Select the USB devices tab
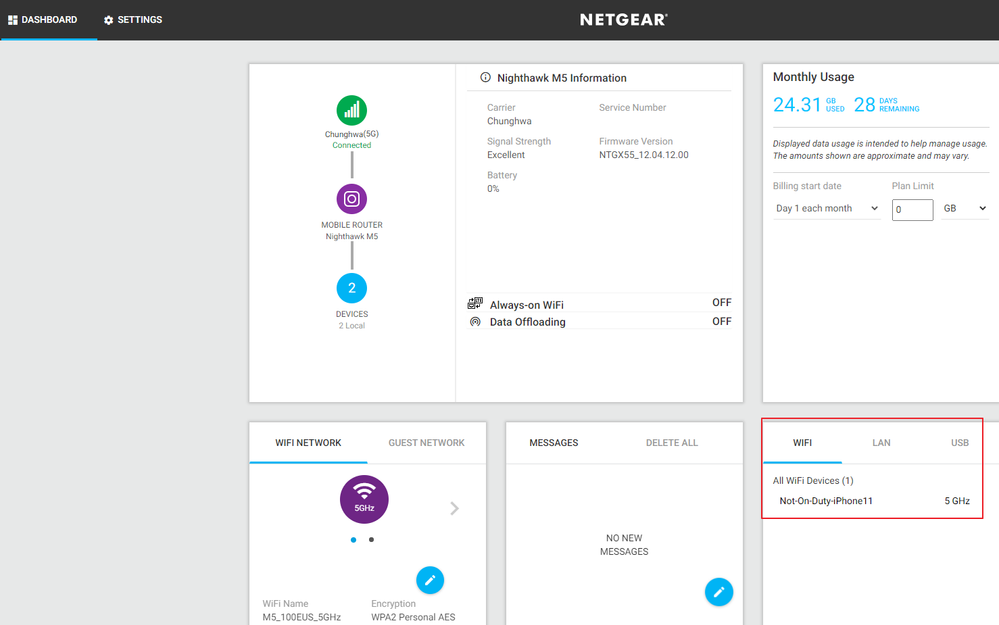The image size is (999, 625). [959, 443]
